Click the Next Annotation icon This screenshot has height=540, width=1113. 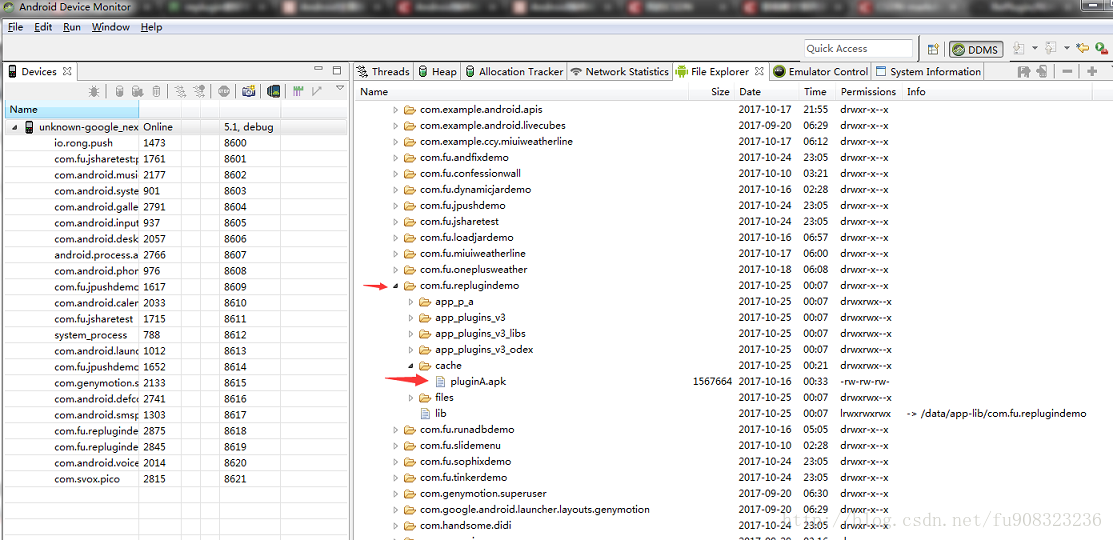(x=1018, y=48)
